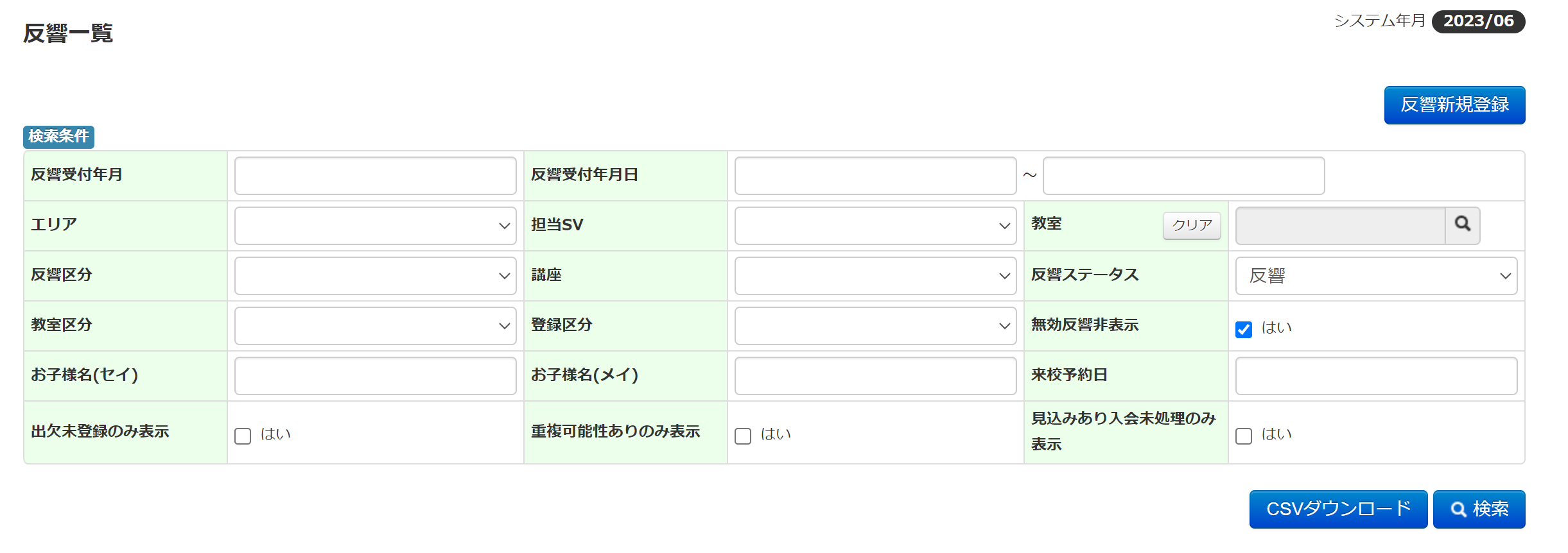Open the 登録区分 dropdown
The width and height of the screenshot is (1568, 553).
[x=875, y=325]
